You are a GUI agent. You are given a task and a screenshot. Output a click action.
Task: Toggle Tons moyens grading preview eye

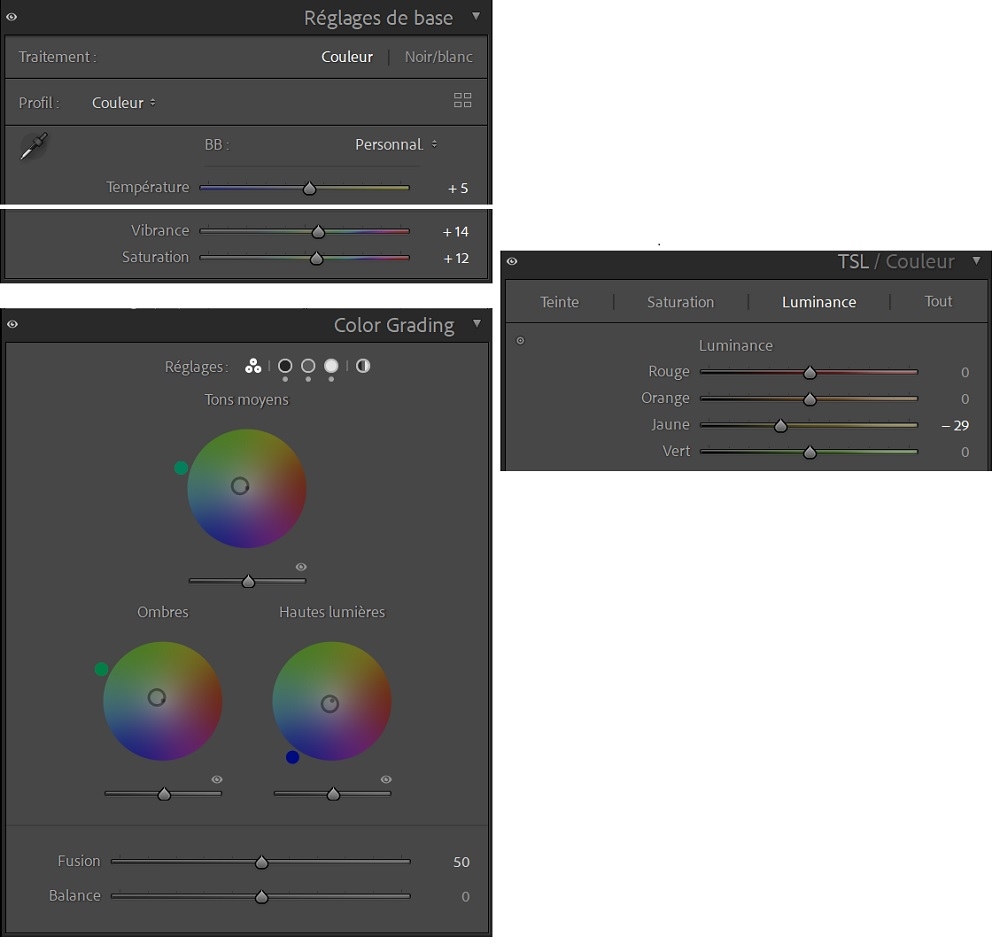point(301,567)
